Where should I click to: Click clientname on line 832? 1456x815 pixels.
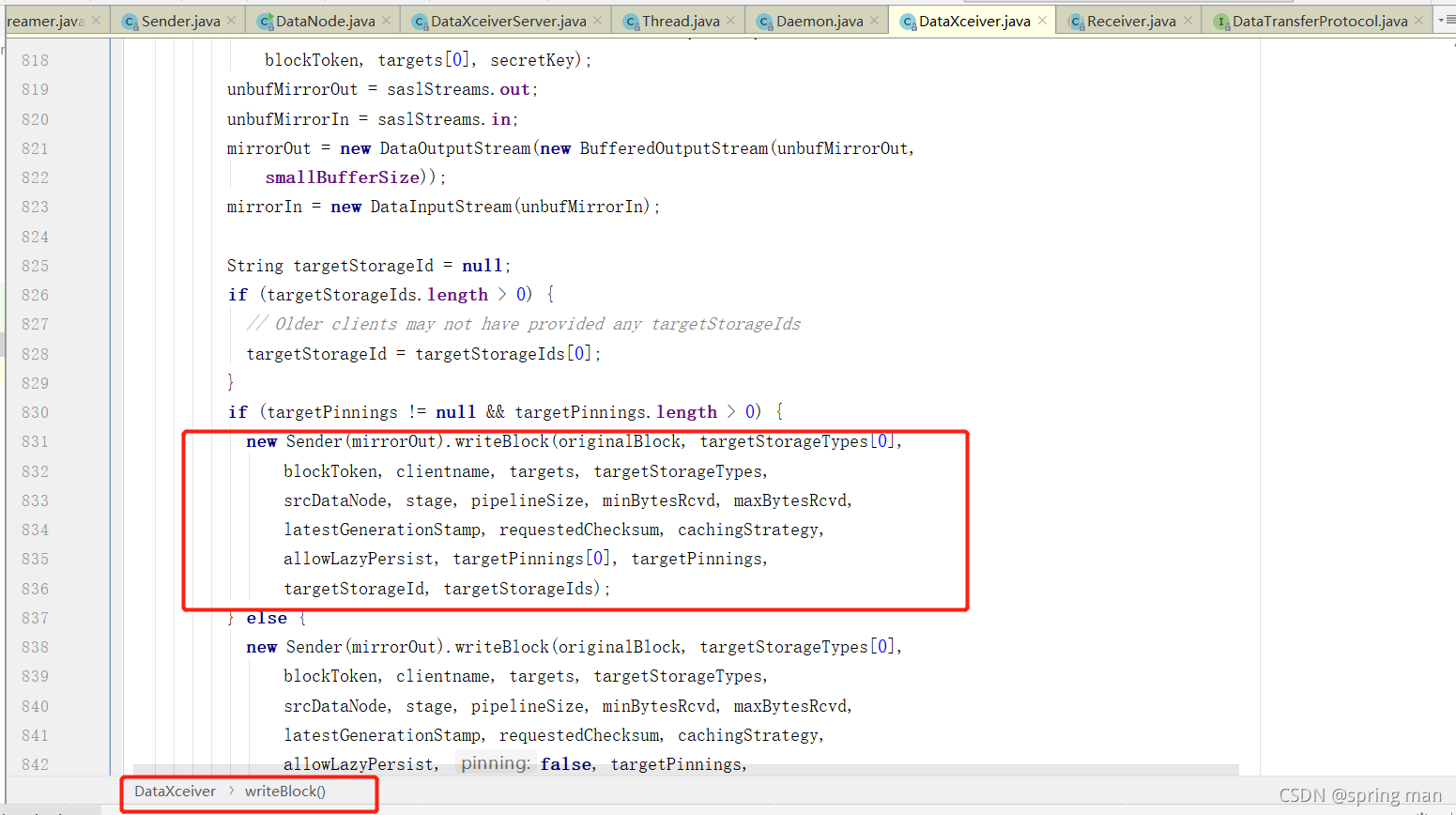pos(443,471)
